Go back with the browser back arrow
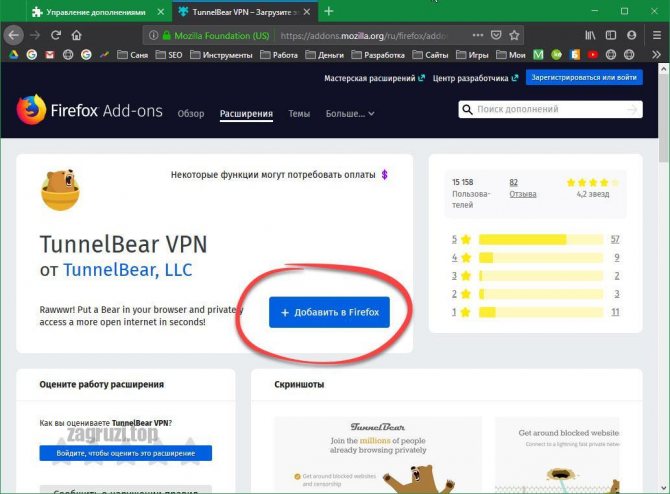This screenshot has height=494, width=670. click(13, 35)
